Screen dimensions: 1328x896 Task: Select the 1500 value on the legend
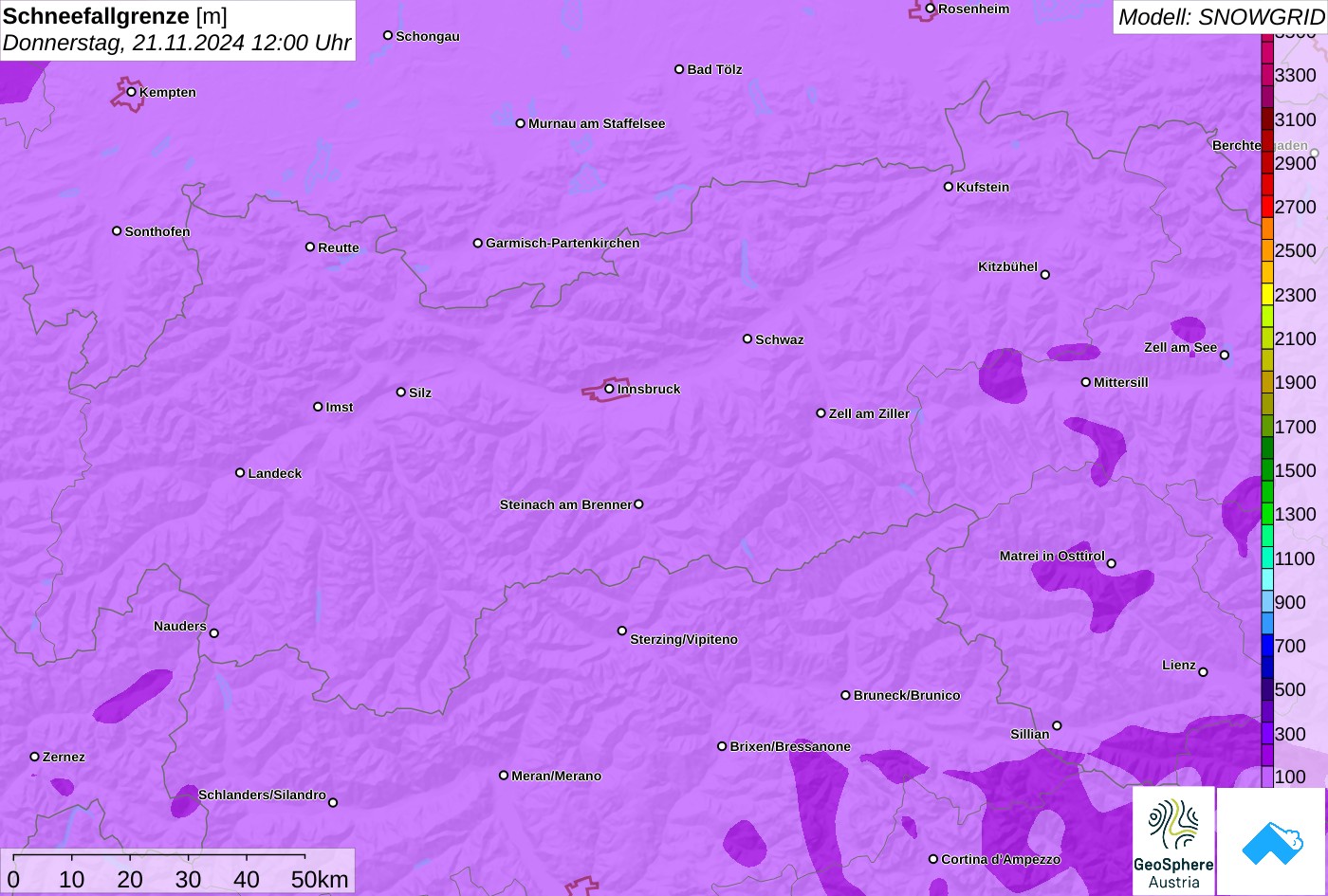pyautogui.click(x=1296, y=470)
